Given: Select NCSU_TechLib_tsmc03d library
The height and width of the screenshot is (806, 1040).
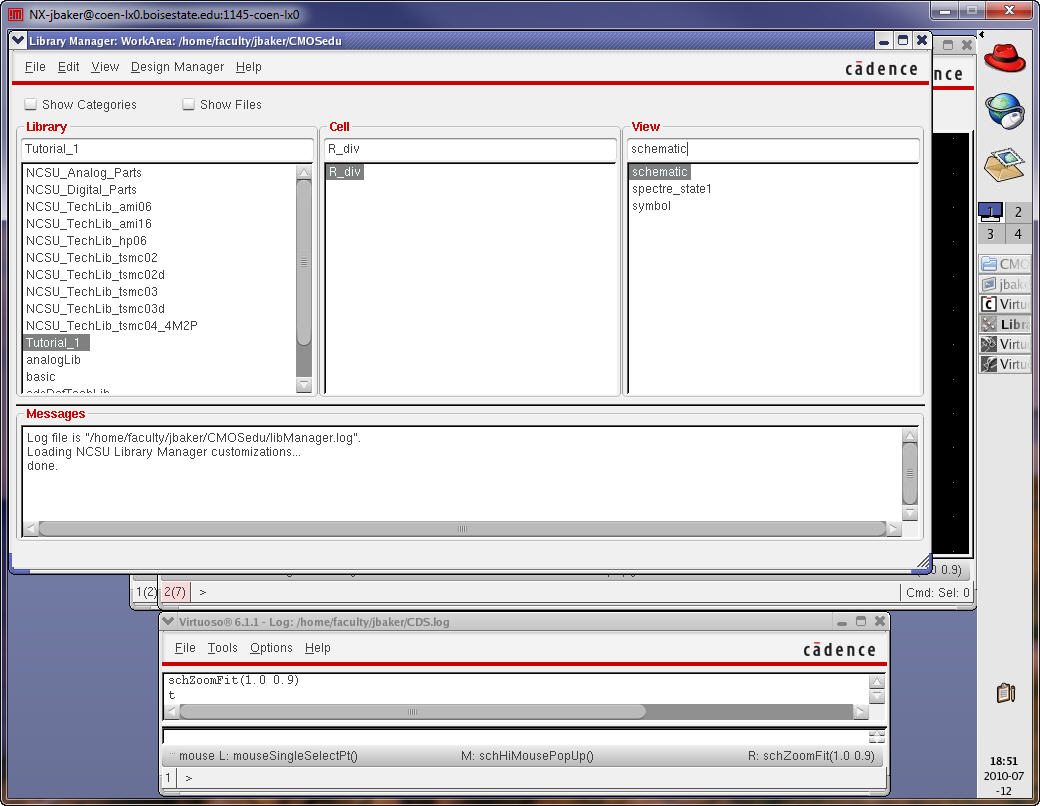Looking at the screenshot, I should tap(95, 308).
